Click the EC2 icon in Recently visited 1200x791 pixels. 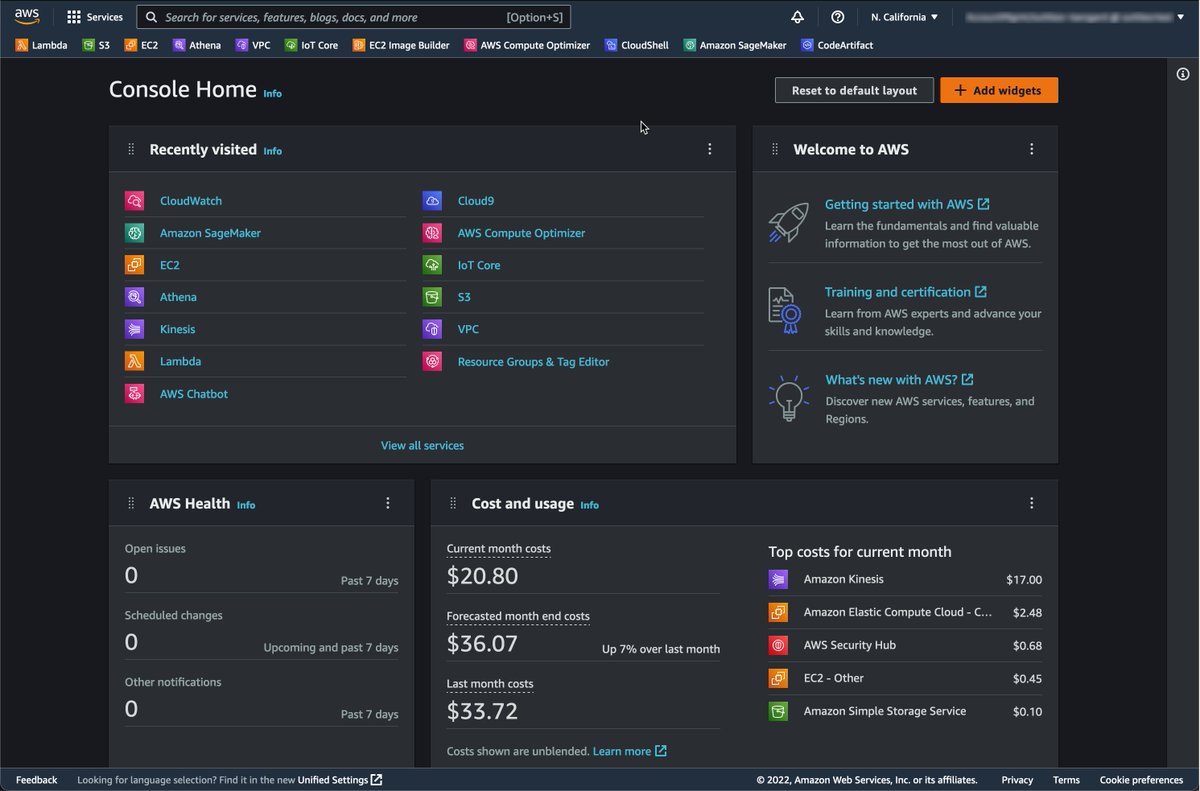134,265
